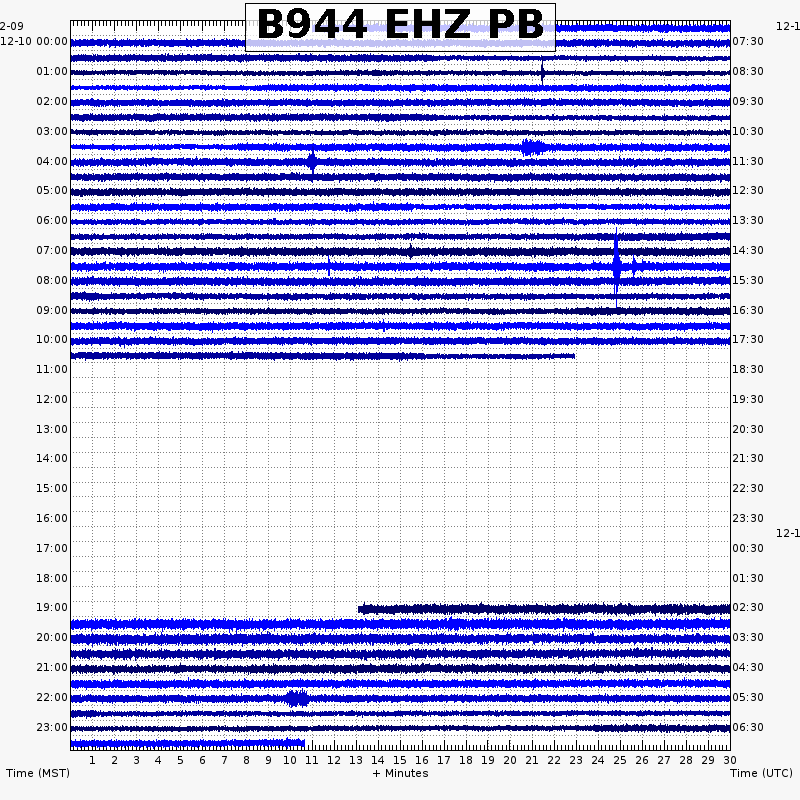Pick the "04:00" MST row label
The image size is (800, 800).
pos(52,162)
